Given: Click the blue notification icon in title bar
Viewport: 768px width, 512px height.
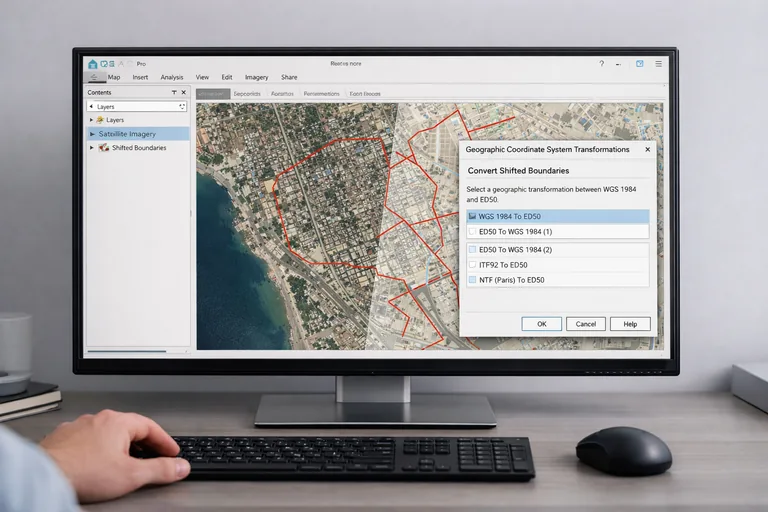Looking at the screenshot, I should [x=640, y=64].
